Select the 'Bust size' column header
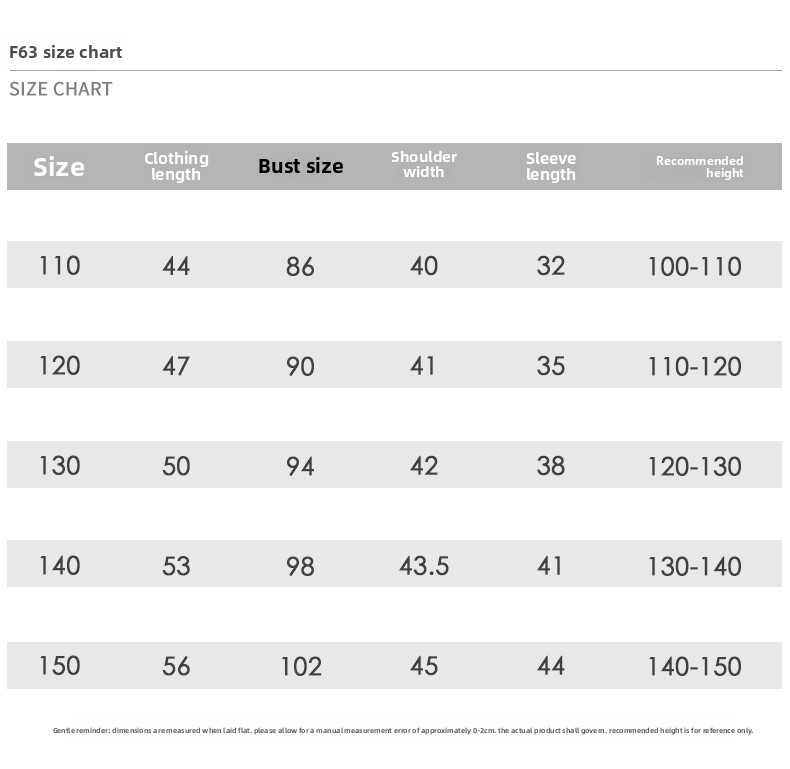Viewport: 790px width, 769px height. 300,166
